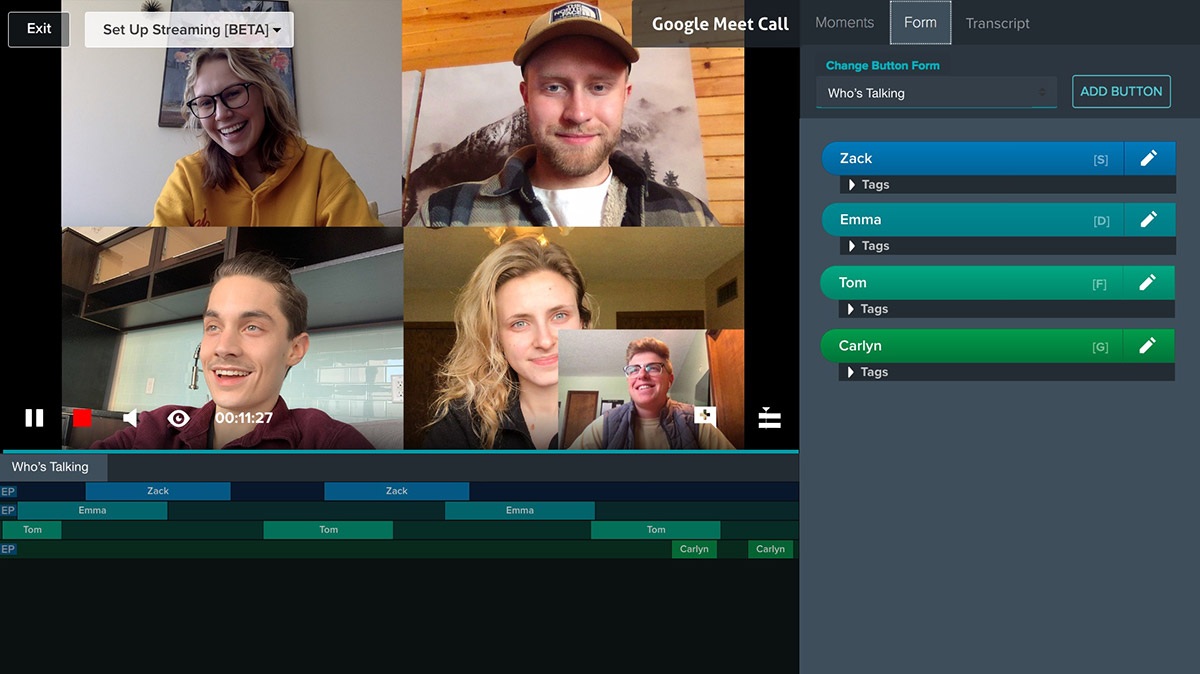Click the ADD BUTTON button

click(1121, 91)
